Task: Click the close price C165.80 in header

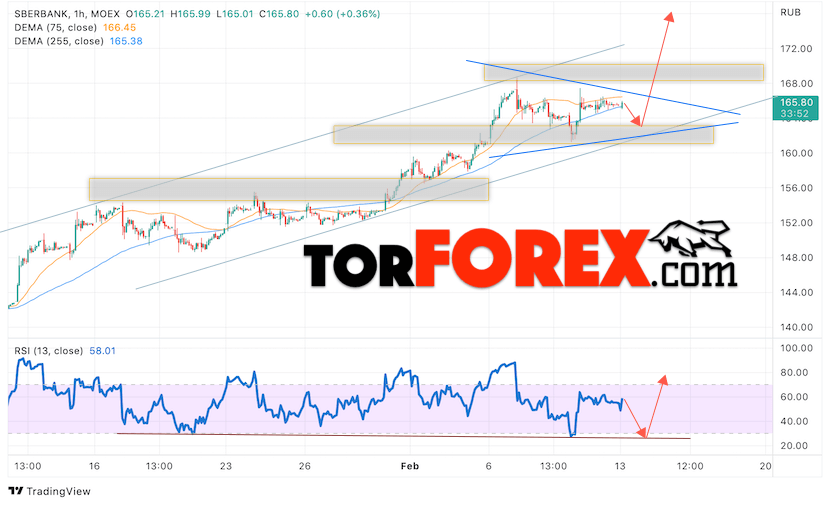Action: (279, 14)
